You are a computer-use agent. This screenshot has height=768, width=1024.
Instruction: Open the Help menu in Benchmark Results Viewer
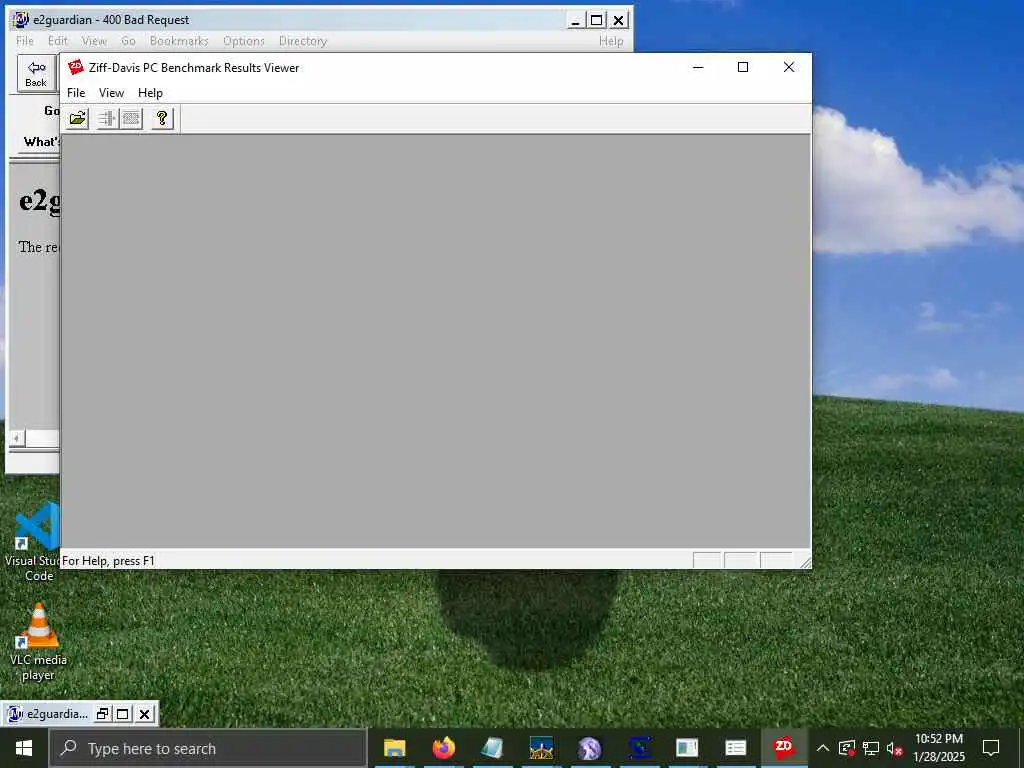[150, 93]
